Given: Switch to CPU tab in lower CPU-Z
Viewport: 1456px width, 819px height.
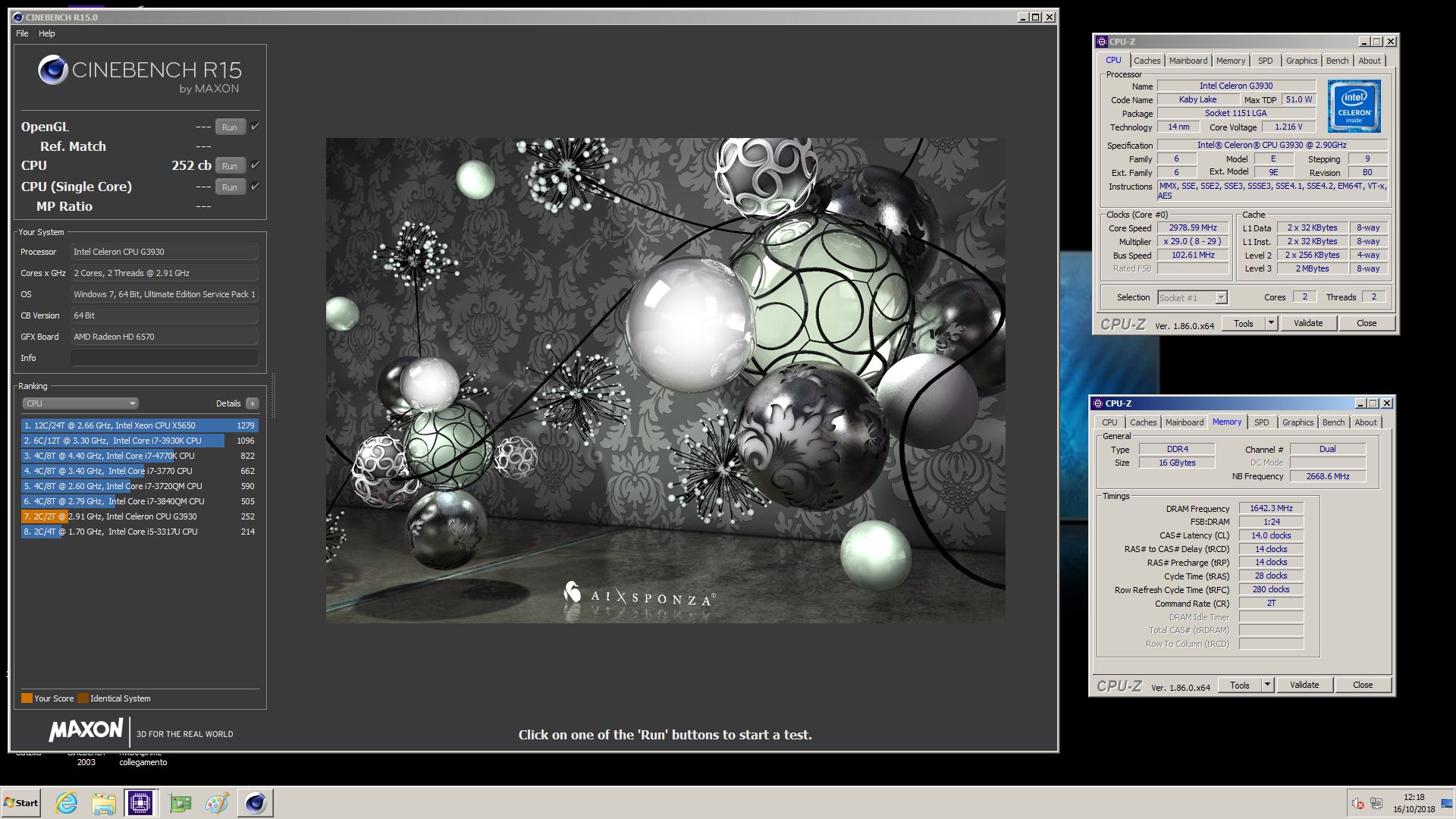Looking at the screenshot, I should 1109,422.
